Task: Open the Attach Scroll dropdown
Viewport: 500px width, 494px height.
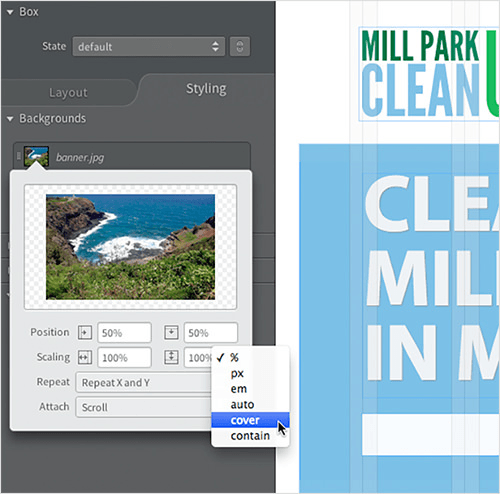Action: click(144, 407)
